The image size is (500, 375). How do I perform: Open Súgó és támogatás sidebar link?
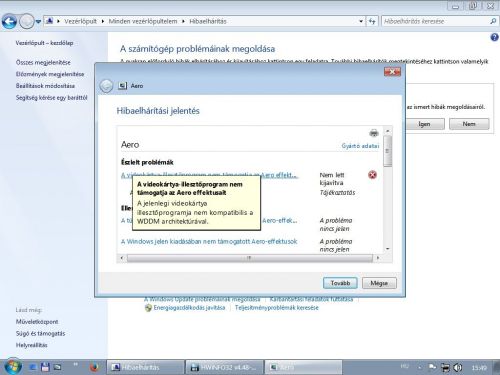click(x=40, y=333)
